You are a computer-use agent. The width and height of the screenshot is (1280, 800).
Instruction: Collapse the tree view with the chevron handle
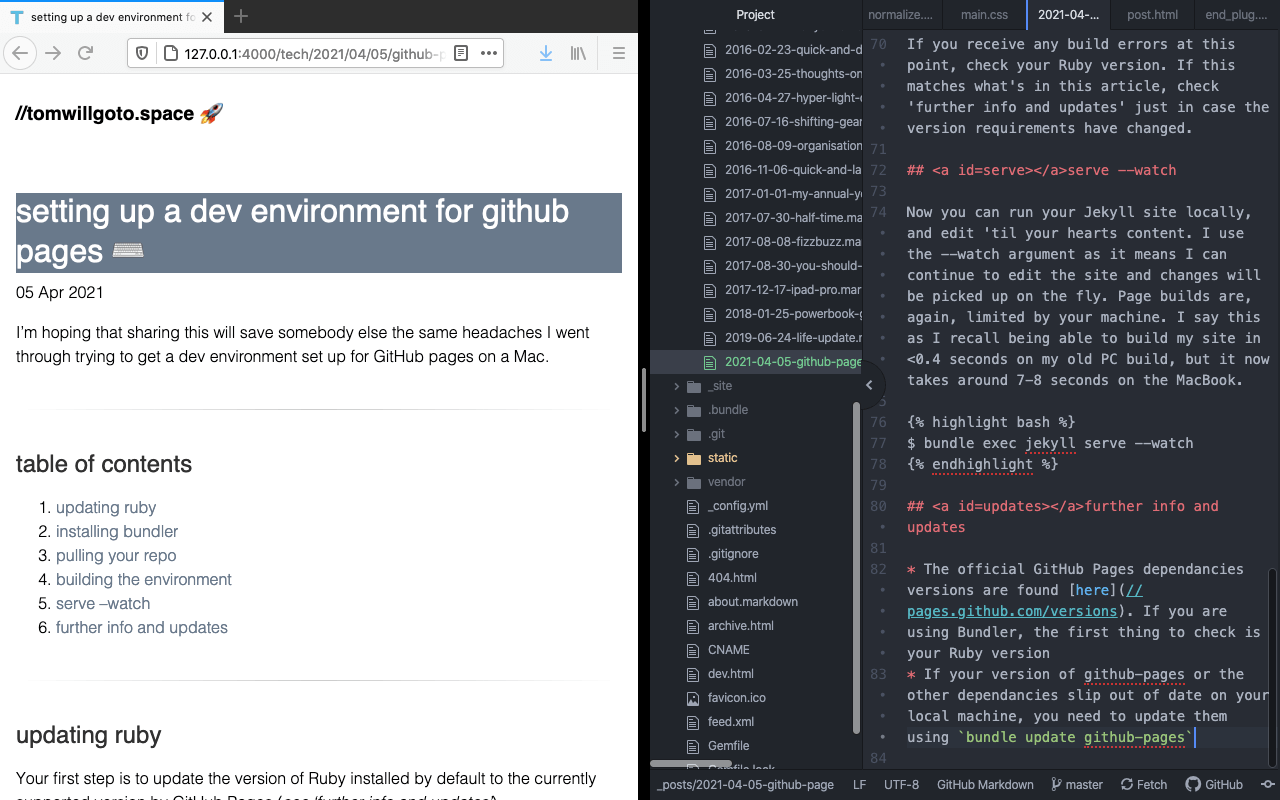pyautogui.click(x=869, y=385)
